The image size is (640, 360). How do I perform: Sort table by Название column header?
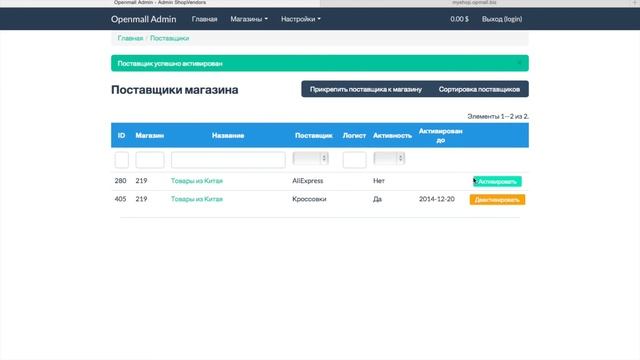(228, 135)
